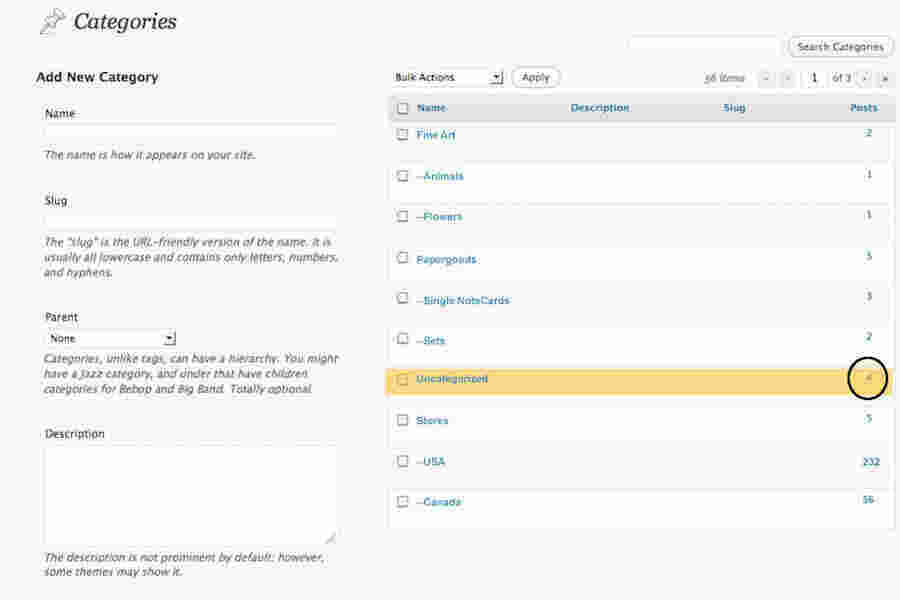This screenshot has height=600, width=900.
Task: Check the Stores category checkbox
Action: click(x=403, y=420)
